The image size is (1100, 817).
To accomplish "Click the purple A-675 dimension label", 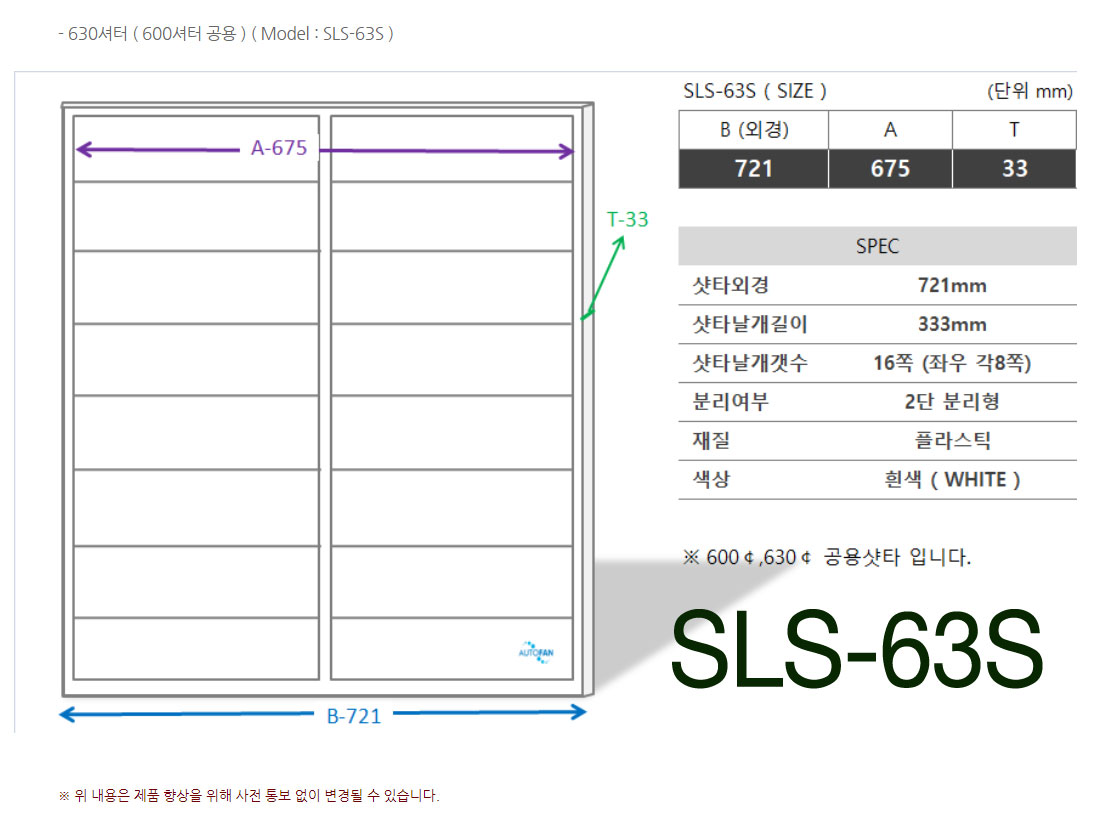I will (278, 149).
